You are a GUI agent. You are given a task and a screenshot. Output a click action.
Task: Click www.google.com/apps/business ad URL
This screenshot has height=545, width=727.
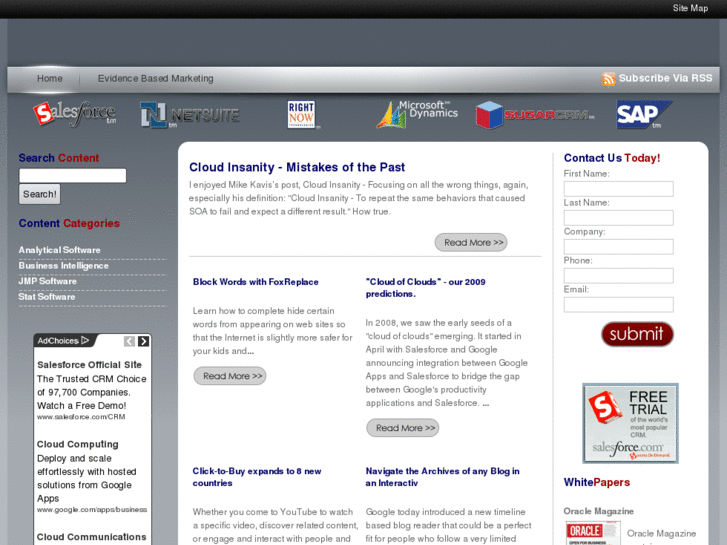tap(92, 510)
